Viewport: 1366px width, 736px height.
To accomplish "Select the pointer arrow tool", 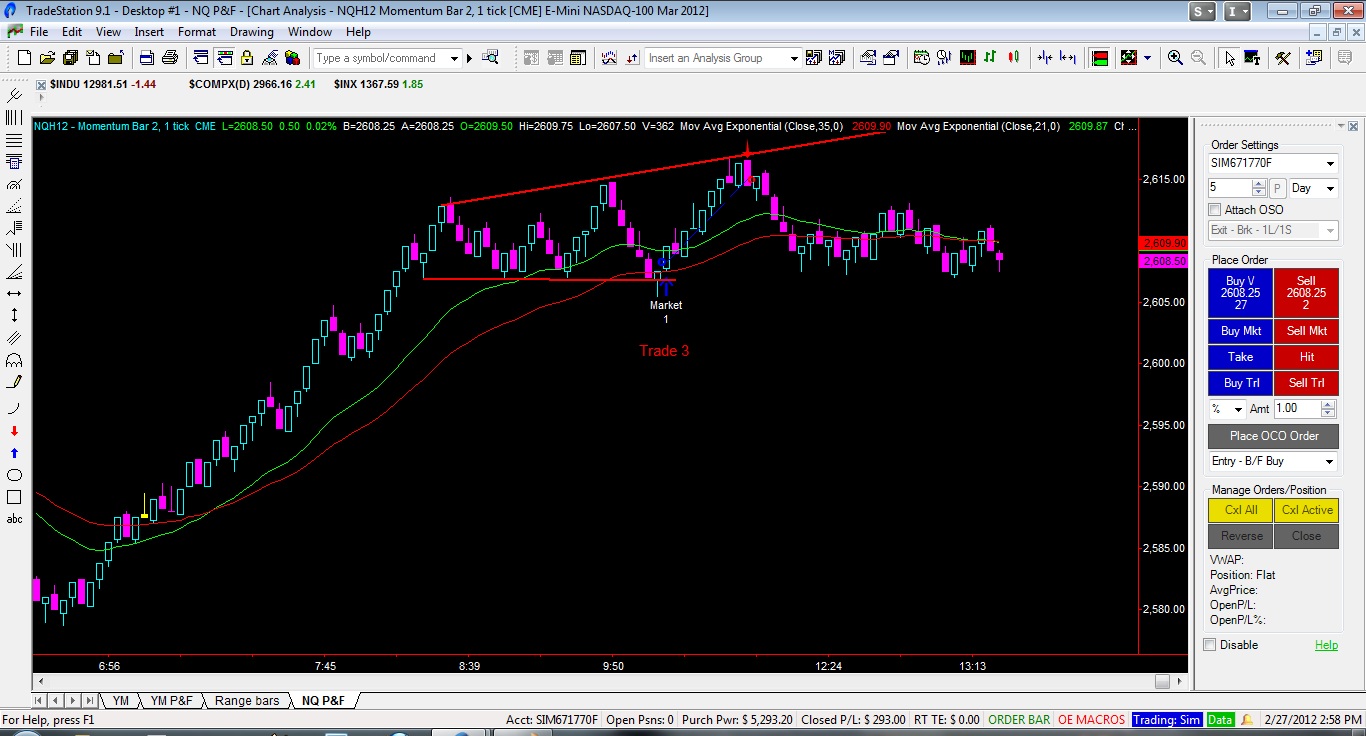I will pyautogui.click(x=1230, y=58).
